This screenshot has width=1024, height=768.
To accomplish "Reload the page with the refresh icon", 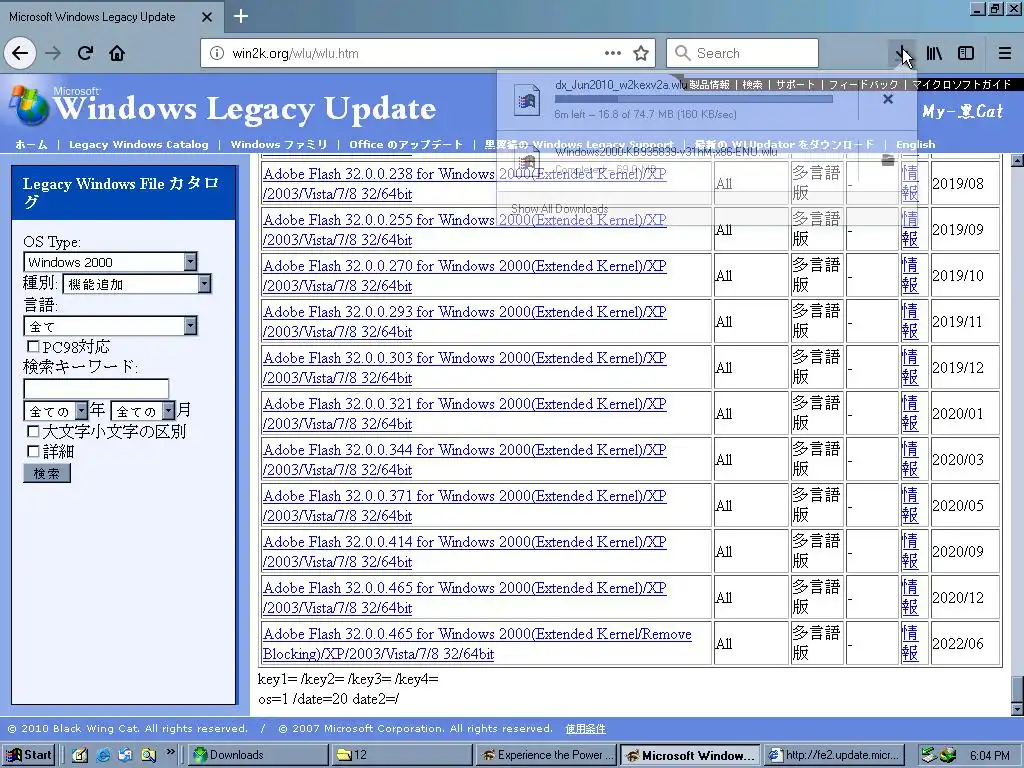I will pos(86,54).
